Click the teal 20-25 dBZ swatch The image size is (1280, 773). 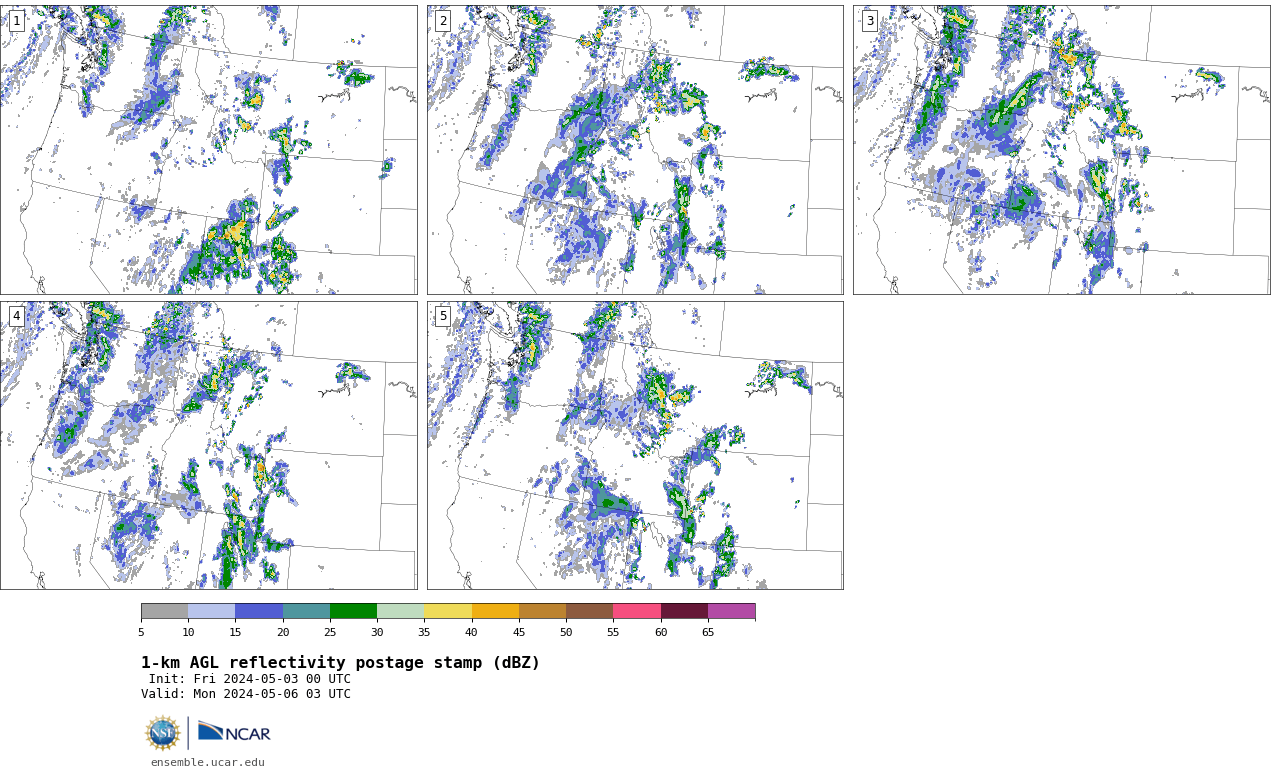coord(306,611)
